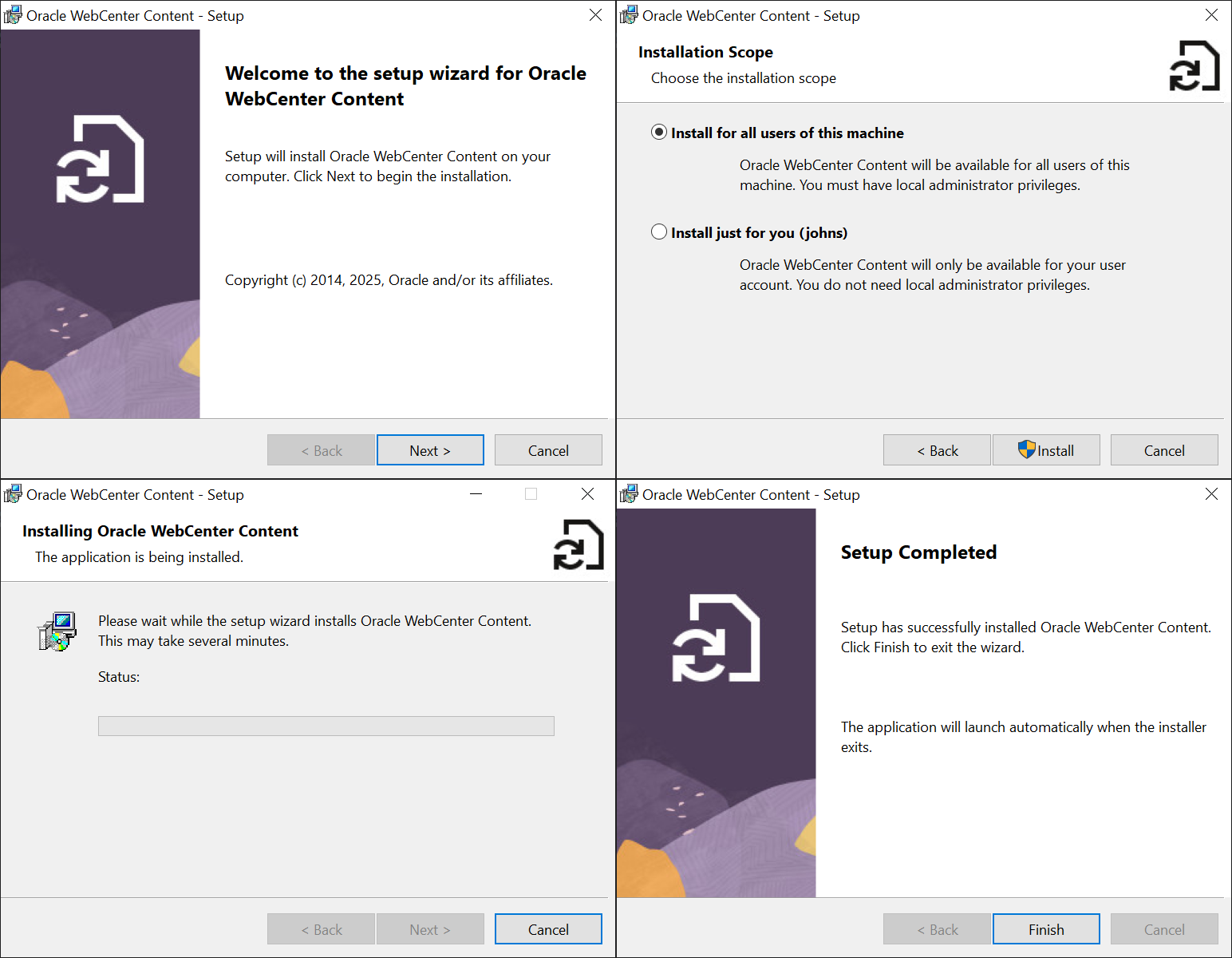Viewport: 1232px width, 958px height.
Task: Click greyed Back in Setup Completed window
Action: click(x=937, y=929)
